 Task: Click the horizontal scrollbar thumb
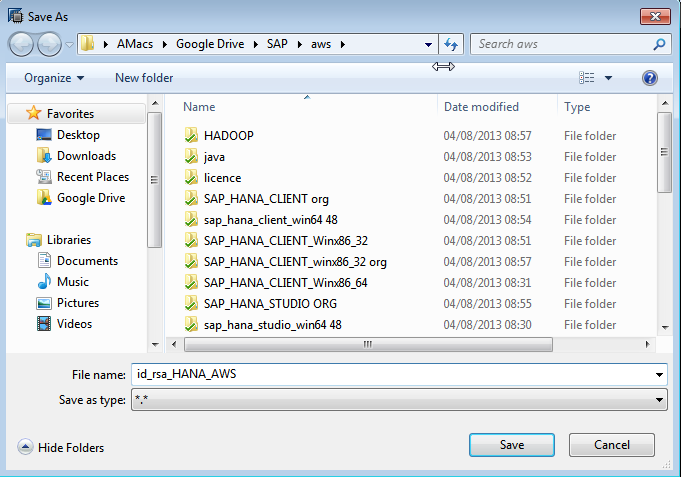tap(368, 344)
